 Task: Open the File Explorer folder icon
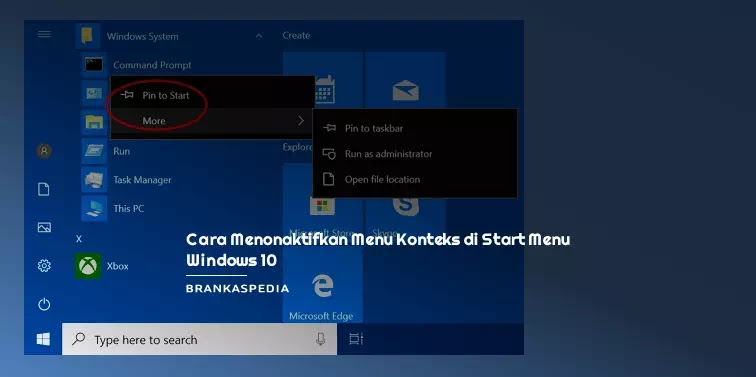tap(94, 122)
